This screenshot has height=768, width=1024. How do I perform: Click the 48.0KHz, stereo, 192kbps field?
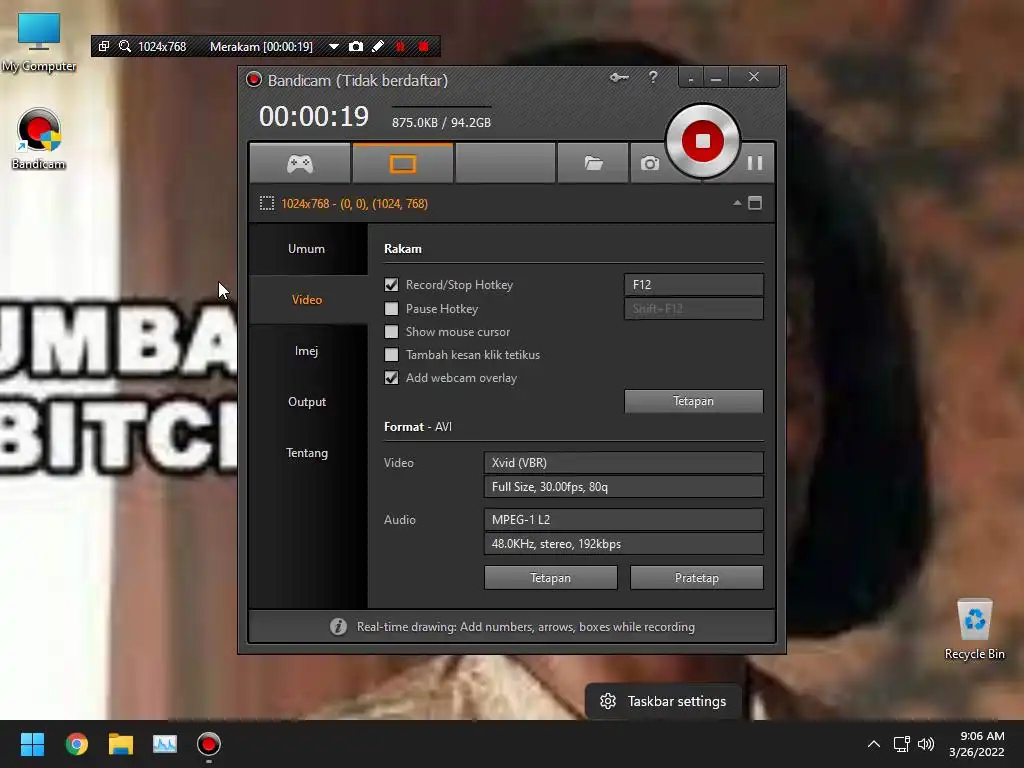pyautogui.click(x=623, y=544)
